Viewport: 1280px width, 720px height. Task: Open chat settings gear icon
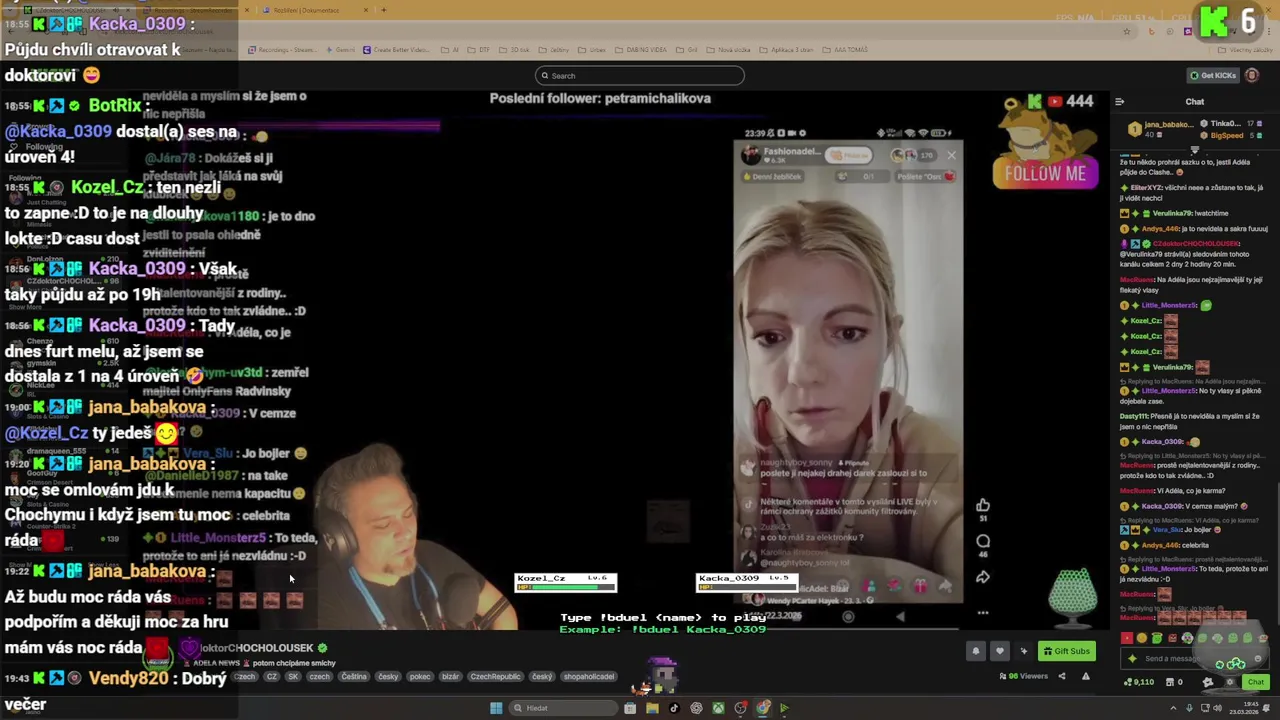(1230, 682)
